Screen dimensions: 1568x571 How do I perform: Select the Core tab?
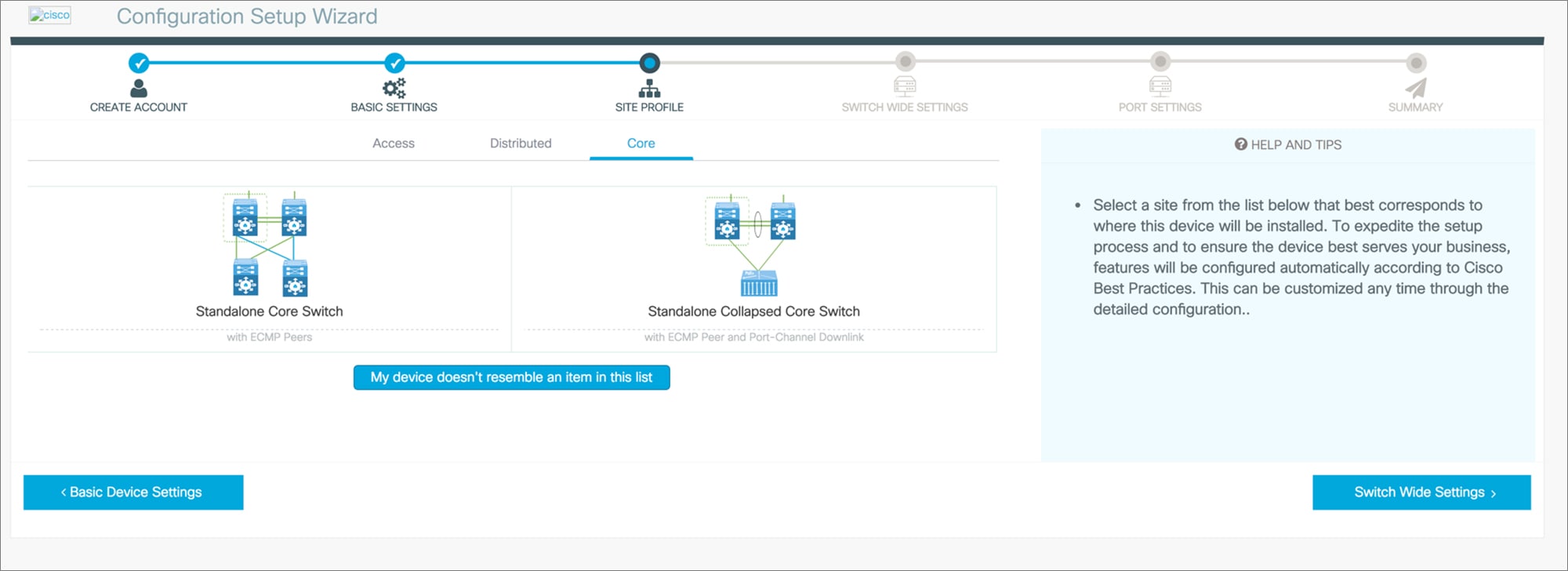[641, 144]
